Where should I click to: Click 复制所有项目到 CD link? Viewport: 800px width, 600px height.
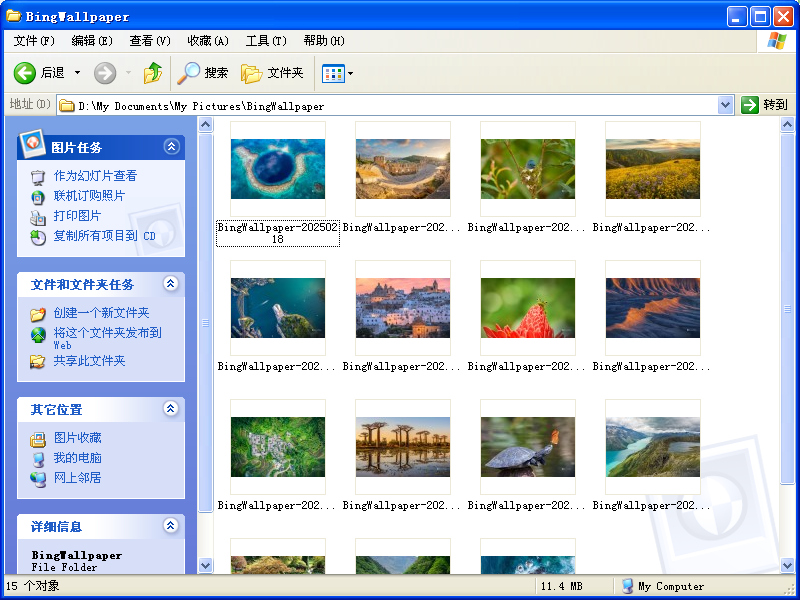click(x=105, y=236)
